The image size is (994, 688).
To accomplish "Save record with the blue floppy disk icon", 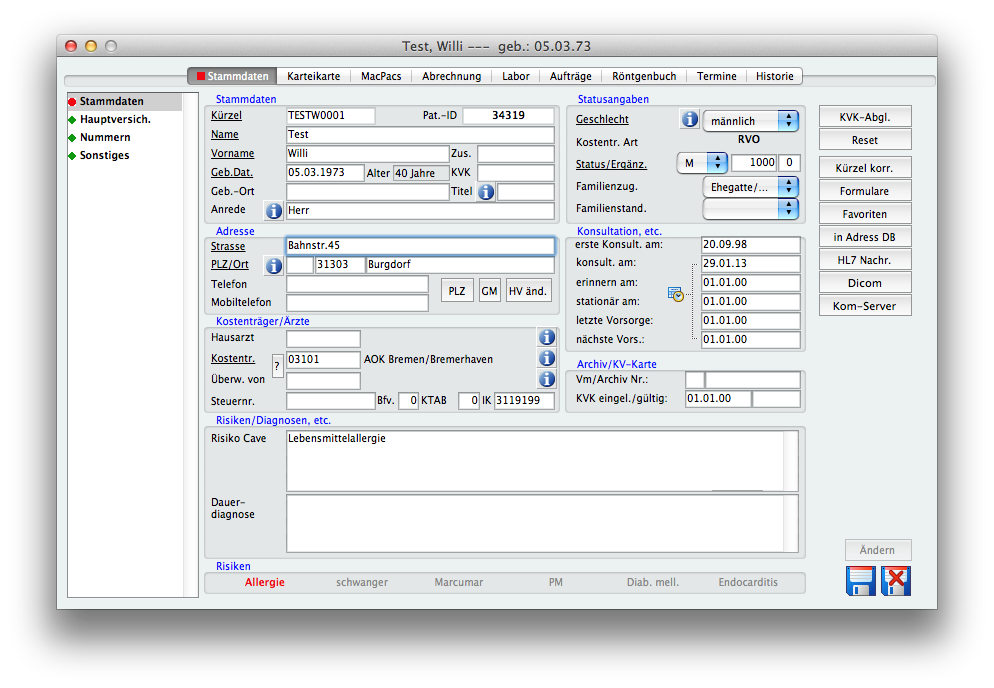I will click(x=860, y=581).
